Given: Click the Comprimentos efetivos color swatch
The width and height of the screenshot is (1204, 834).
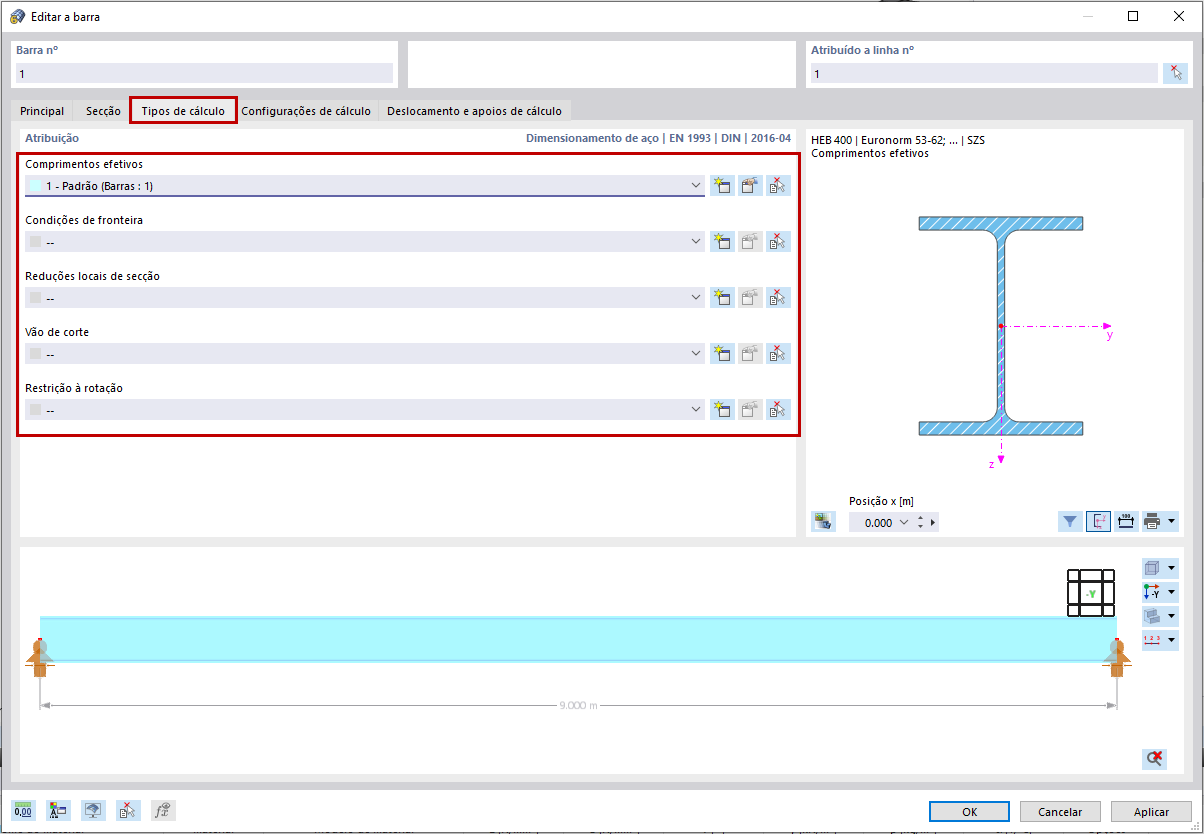Looking at the screenshot, I should point(36,186).
